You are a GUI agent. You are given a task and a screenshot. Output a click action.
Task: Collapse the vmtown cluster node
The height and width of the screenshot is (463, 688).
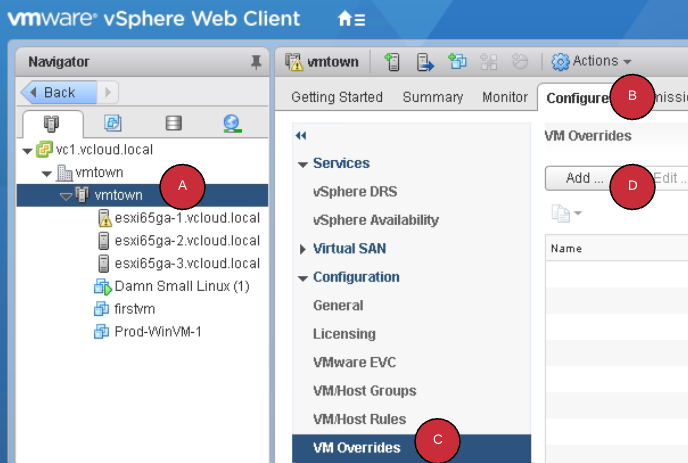click(66, 196)
